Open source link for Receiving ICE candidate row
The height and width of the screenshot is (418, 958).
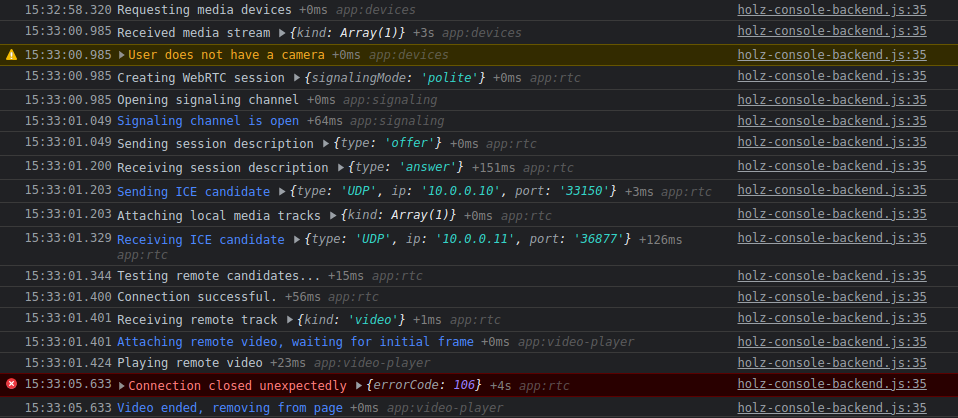(x=832, y=238)
